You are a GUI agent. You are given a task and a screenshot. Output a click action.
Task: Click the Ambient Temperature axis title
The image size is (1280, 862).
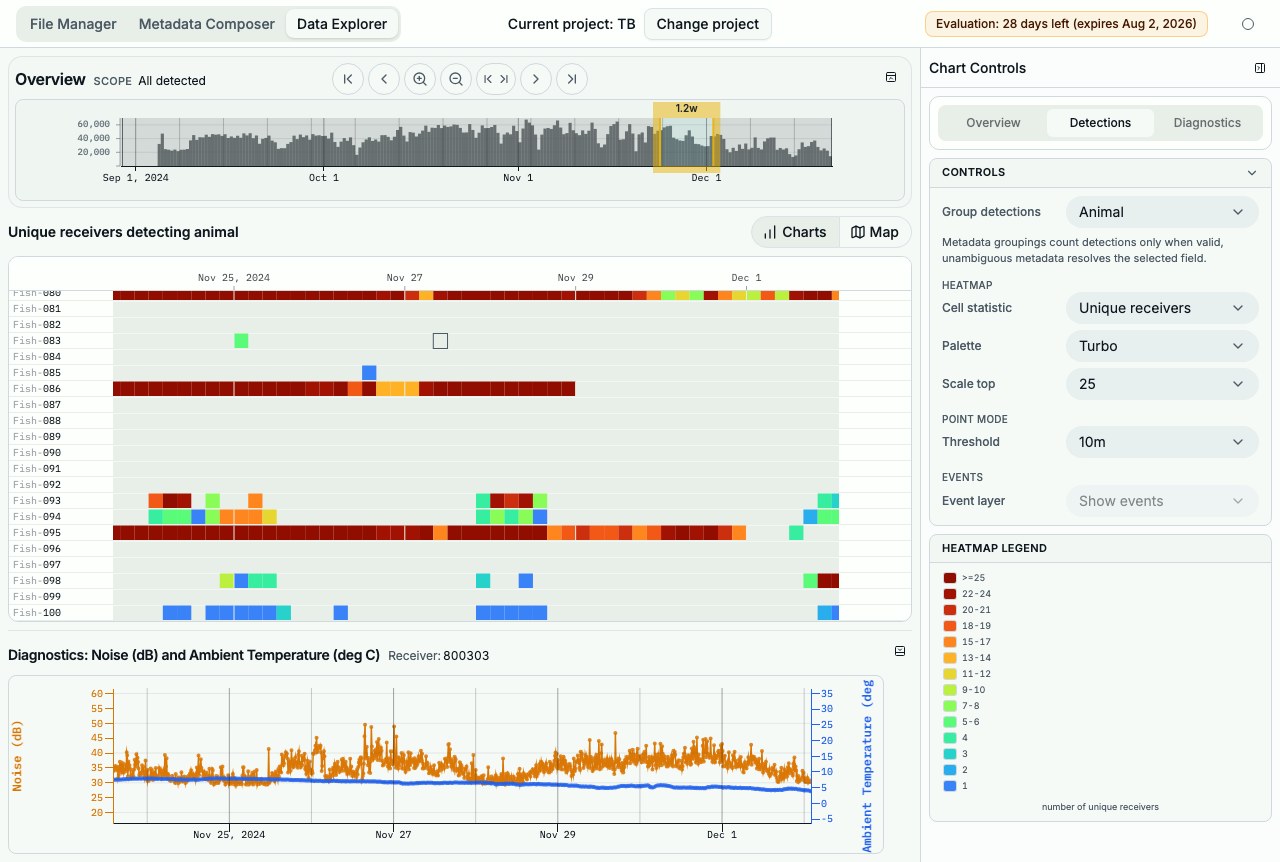(x=867, y=766)
